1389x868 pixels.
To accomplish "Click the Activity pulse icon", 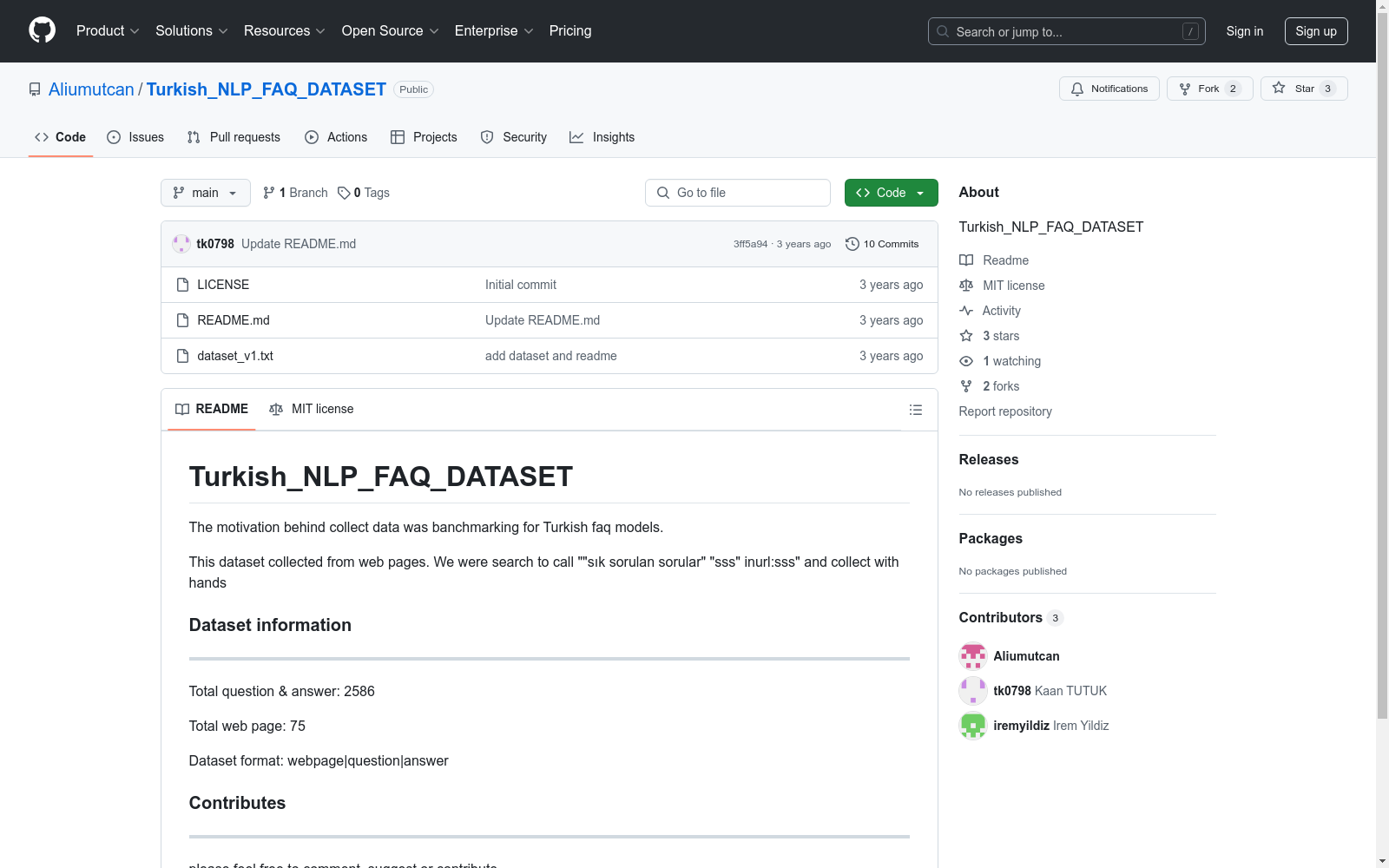I will coord(966,311).
